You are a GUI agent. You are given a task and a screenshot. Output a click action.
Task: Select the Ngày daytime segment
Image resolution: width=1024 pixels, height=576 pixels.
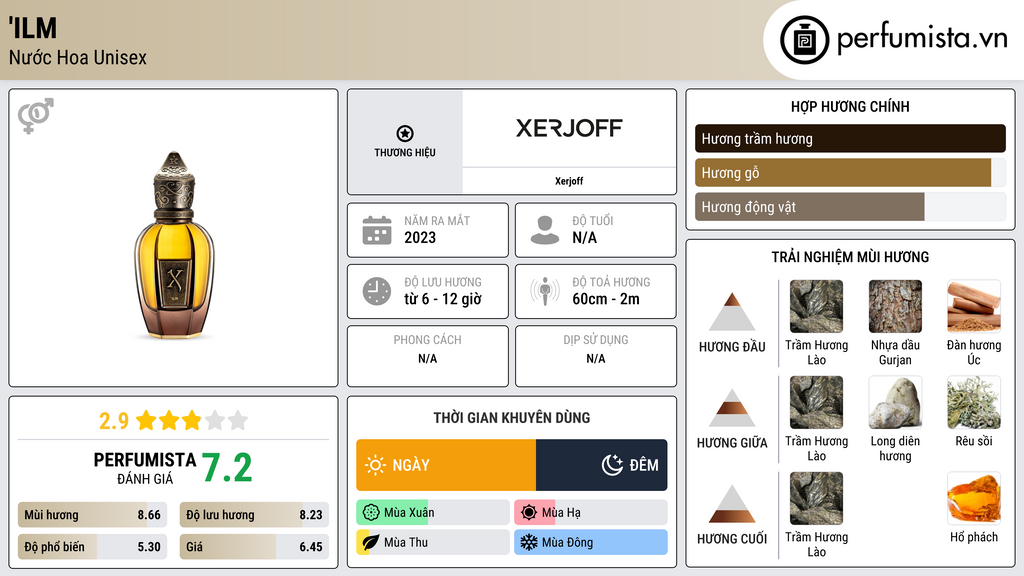click(x=446, y=465)
